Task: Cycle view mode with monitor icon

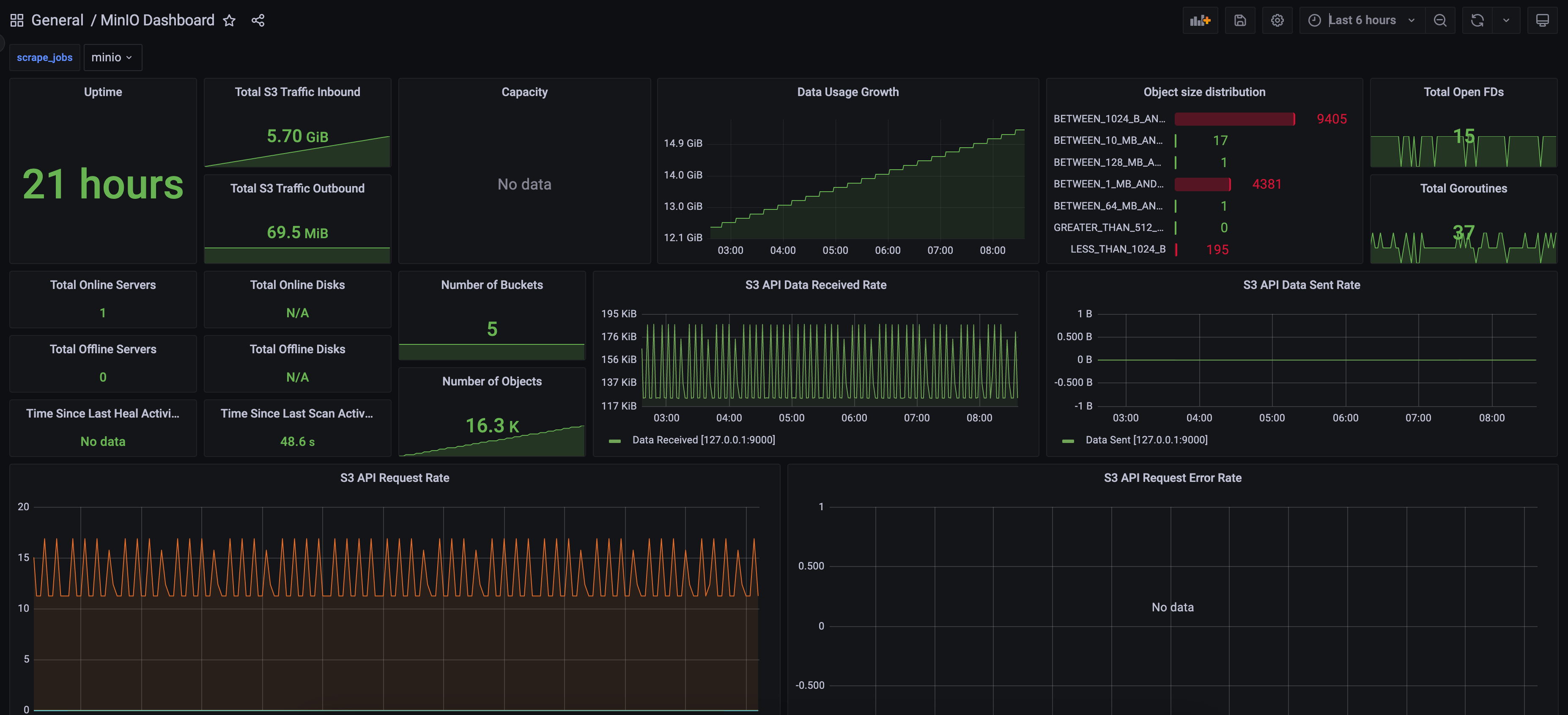Action: 1542,20
